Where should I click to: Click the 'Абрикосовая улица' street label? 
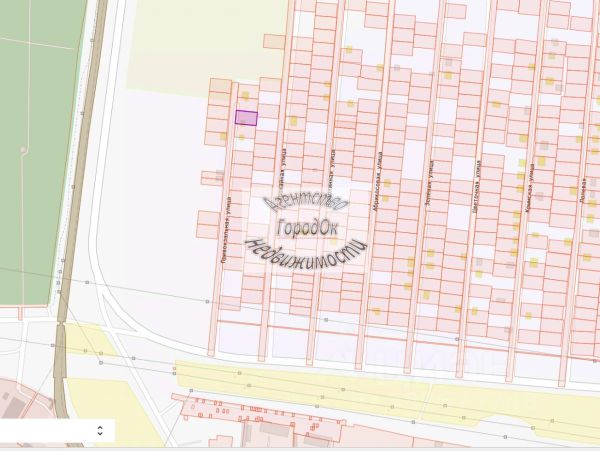click(x=377, y=182)
